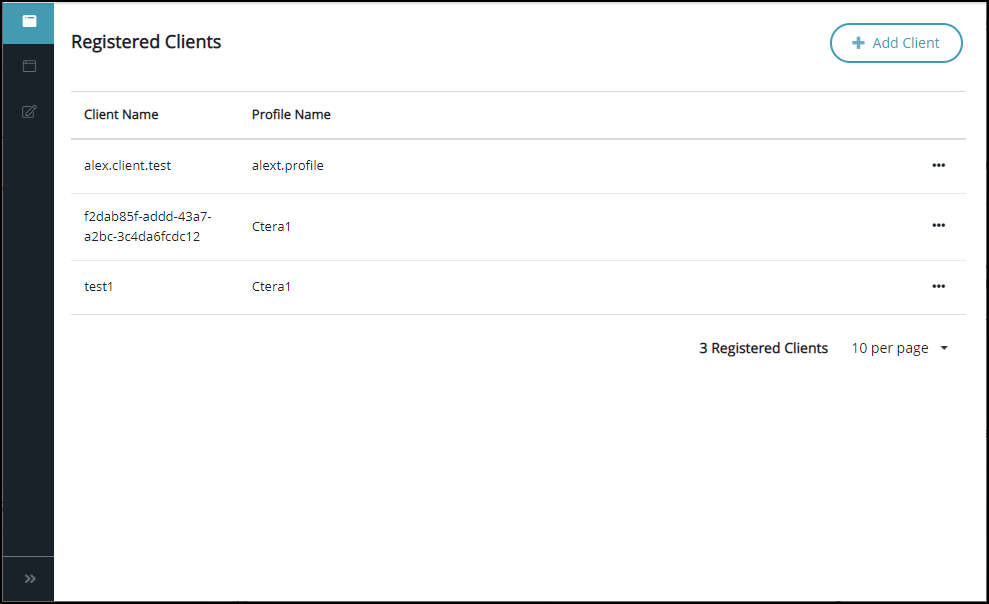Expand the sidebar with double chevron
Image resolution: width=989 pixels, height=604 pixels.
29,579
